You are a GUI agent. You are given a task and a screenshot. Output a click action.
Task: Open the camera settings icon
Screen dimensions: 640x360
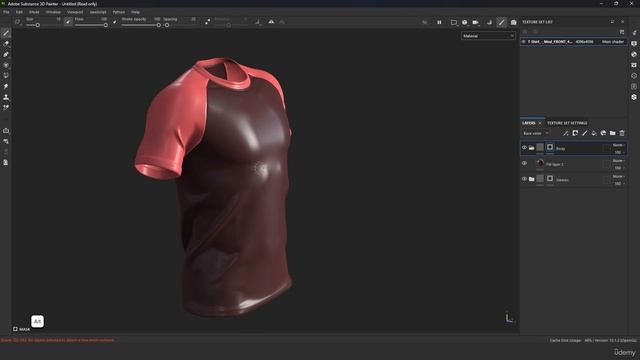476,22
